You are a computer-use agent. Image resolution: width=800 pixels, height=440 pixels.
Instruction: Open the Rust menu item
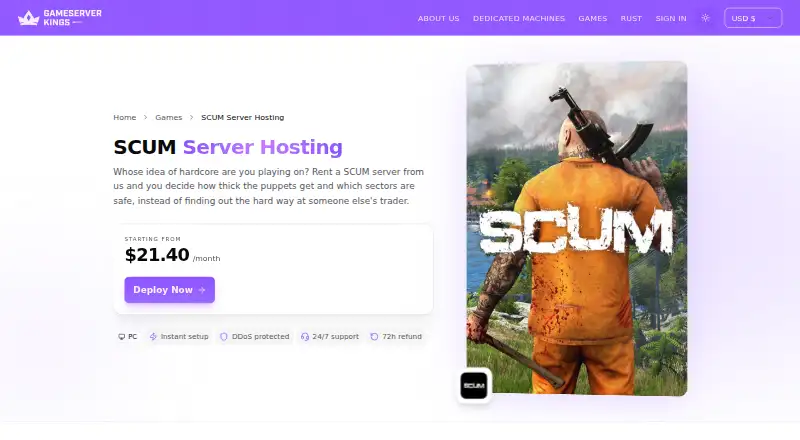pyautogui.click(x=631, y=18)
